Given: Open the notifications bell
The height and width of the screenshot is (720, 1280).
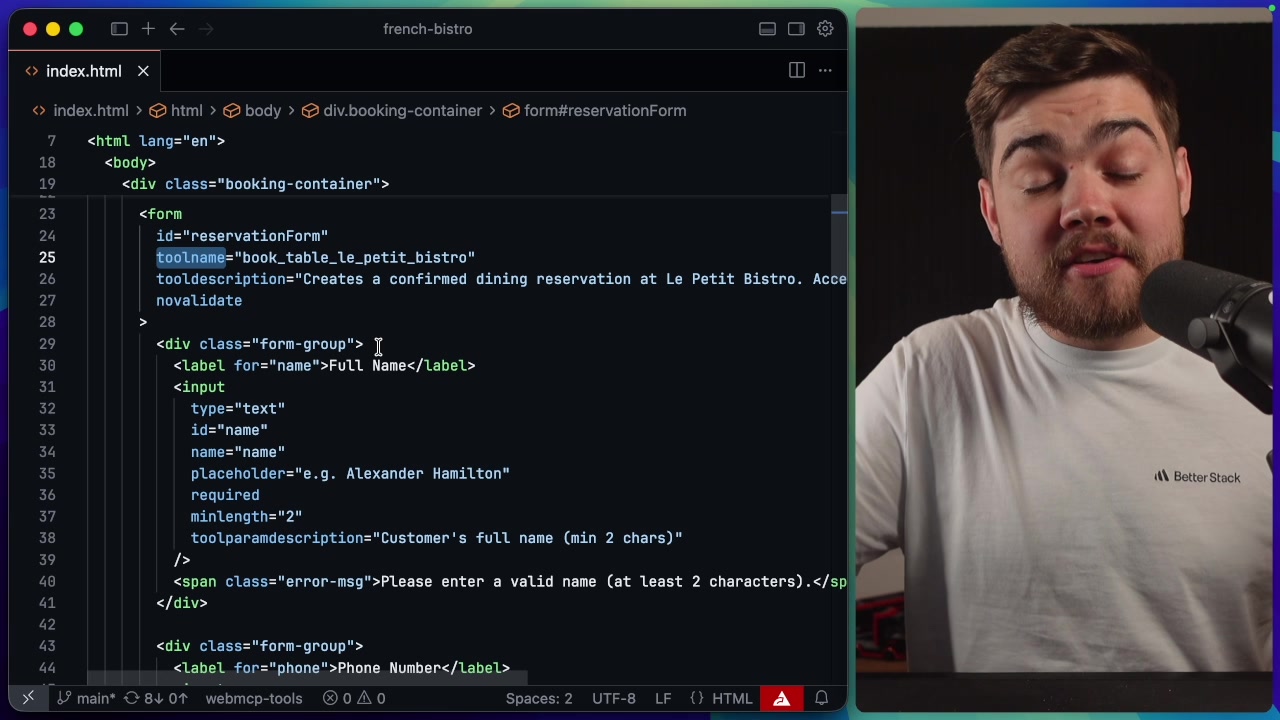Looking at the screenshot, I should tap(821, 699).
